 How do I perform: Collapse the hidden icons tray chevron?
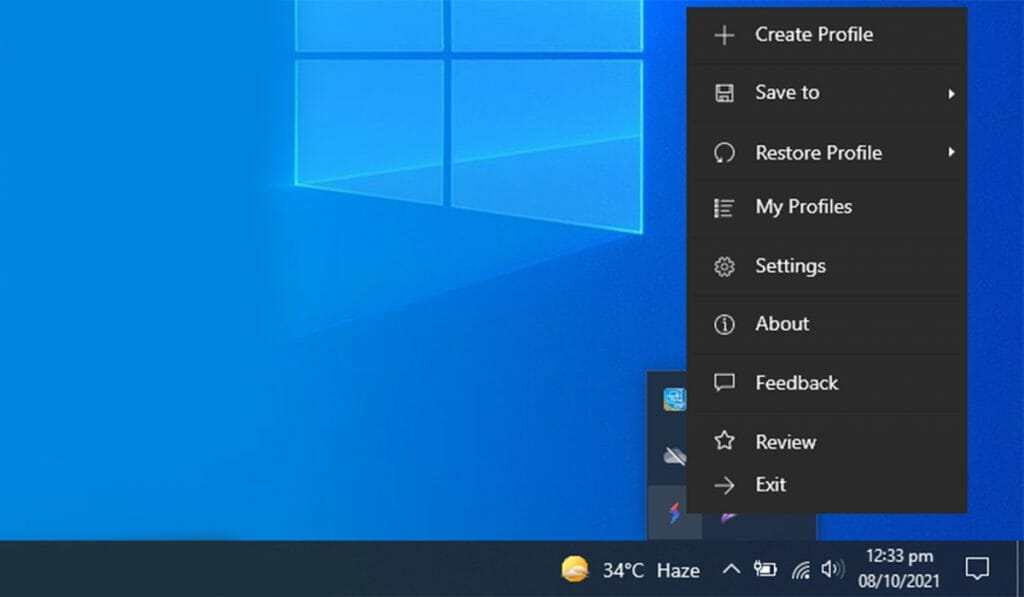click(x=731, y=569)
